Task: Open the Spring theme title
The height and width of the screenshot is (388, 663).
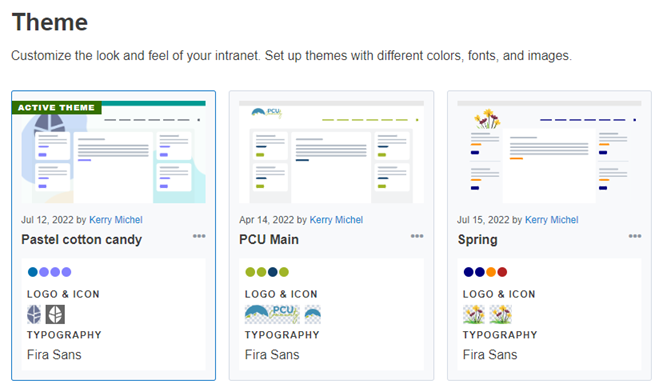Action: [x=477, y=240]
